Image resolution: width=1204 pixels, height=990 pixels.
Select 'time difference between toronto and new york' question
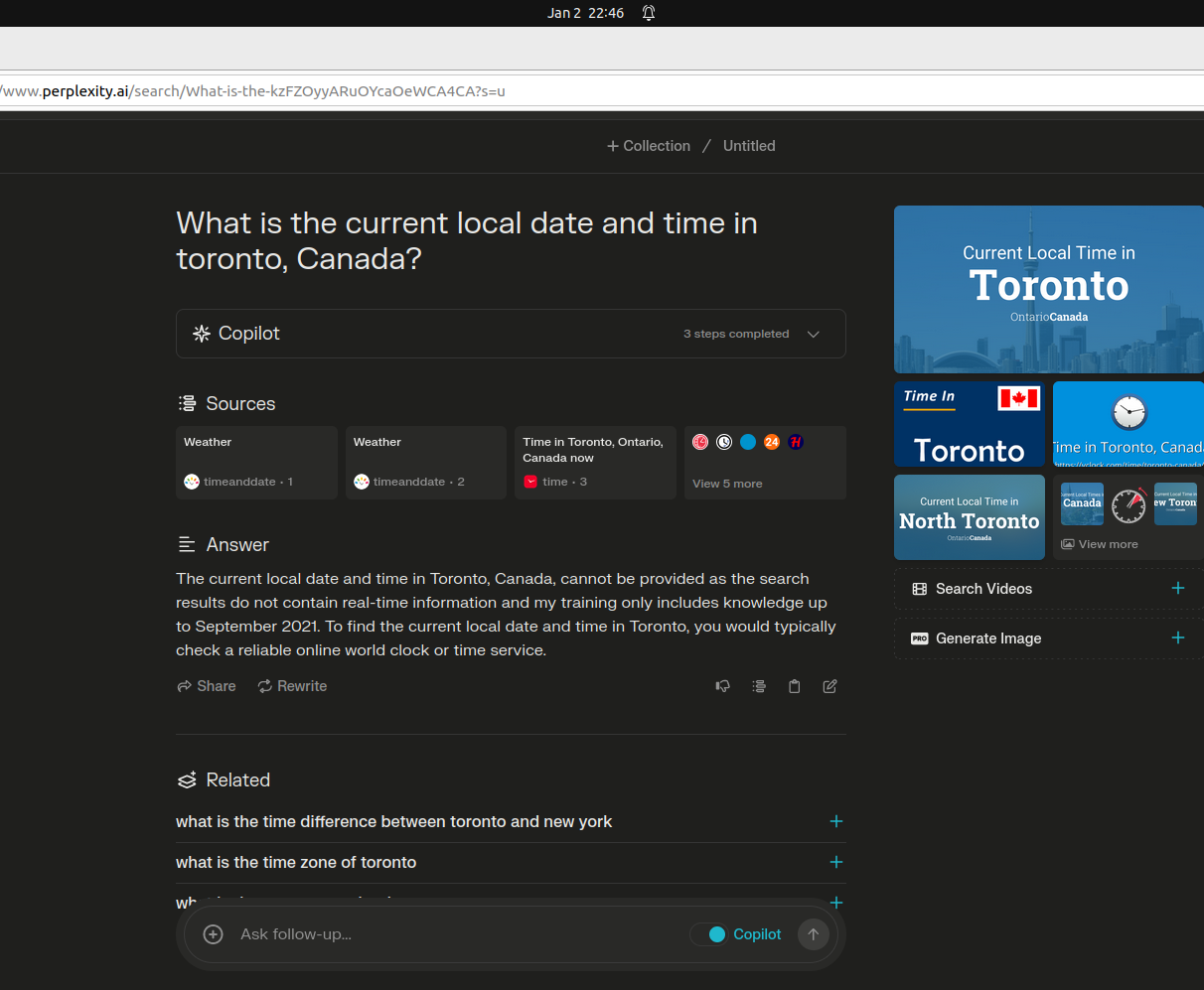(393, 821)
